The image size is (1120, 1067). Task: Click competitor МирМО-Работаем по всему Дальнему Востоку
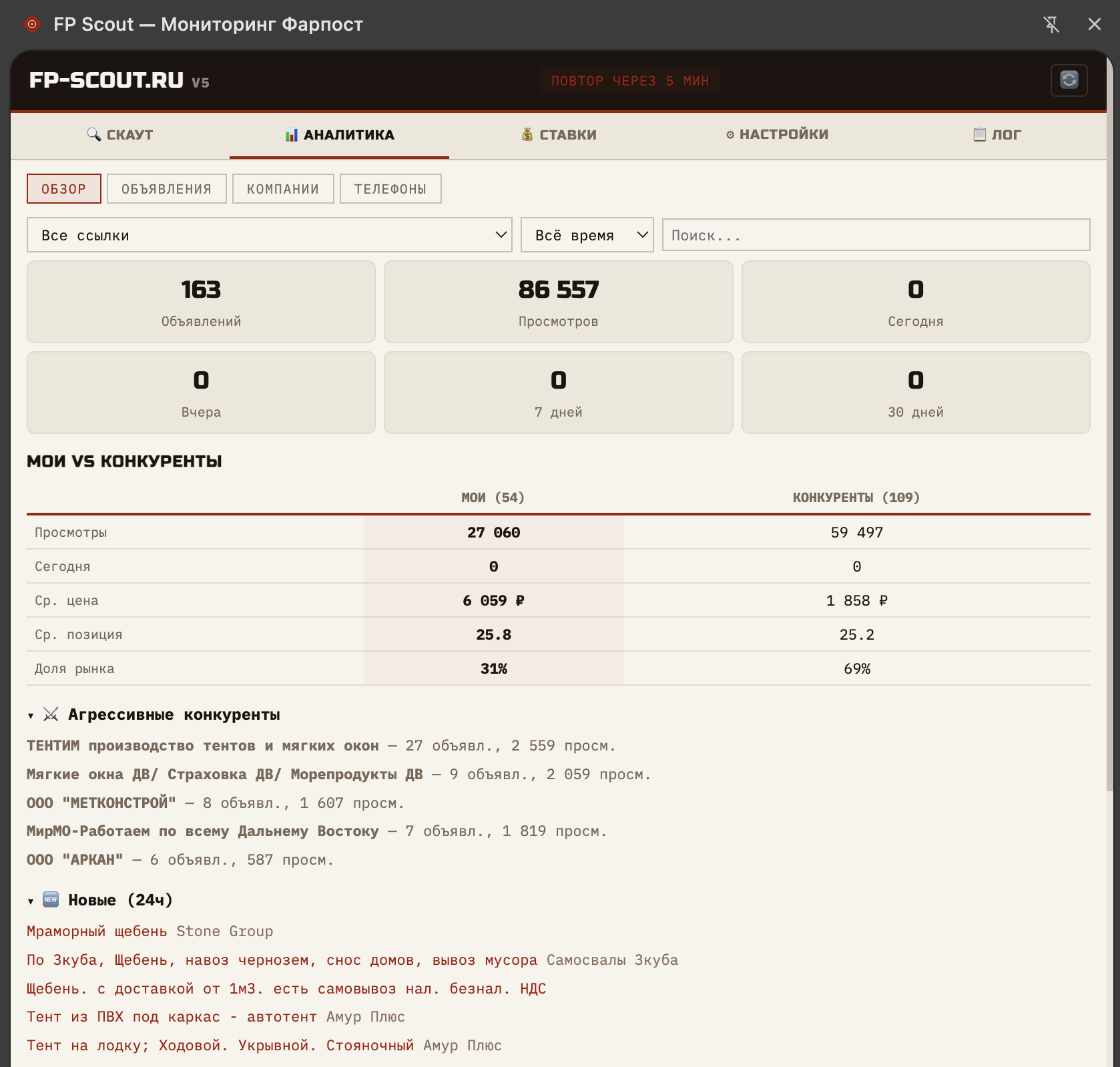coord(202,831)
